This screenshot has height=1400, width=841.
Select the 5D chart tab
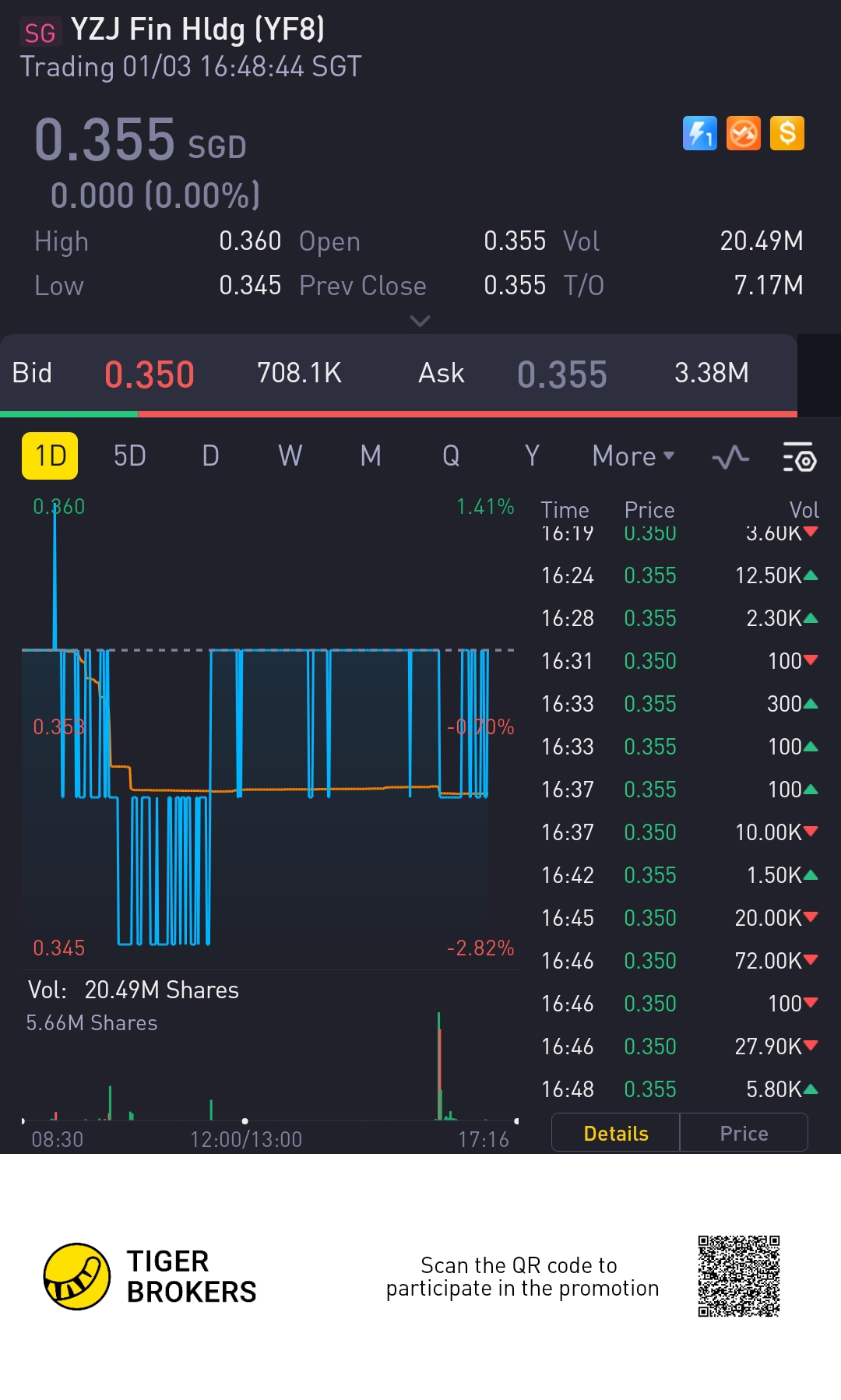tap(129, 456)
